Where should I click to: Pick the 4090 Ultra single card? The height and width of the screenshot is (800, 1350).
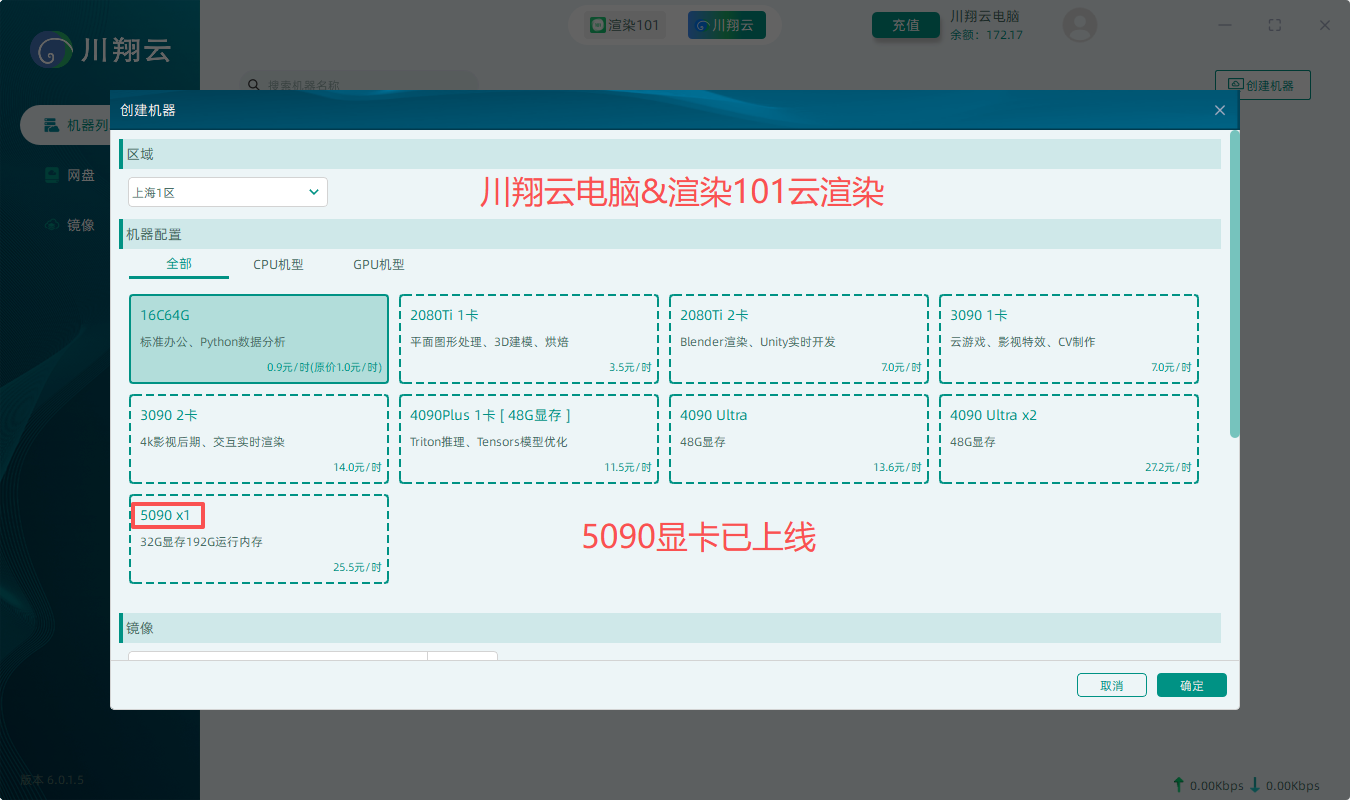point(799,439)
